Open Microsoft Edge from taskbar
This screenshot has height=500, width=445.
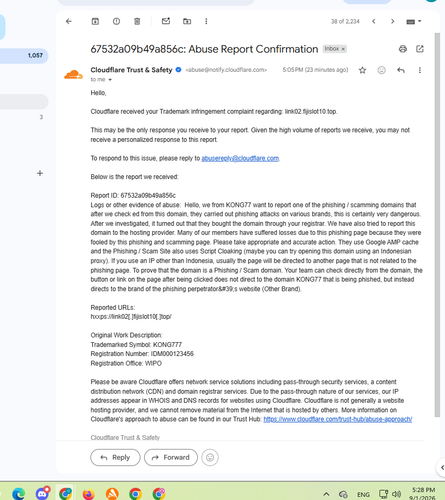(19, 493)
